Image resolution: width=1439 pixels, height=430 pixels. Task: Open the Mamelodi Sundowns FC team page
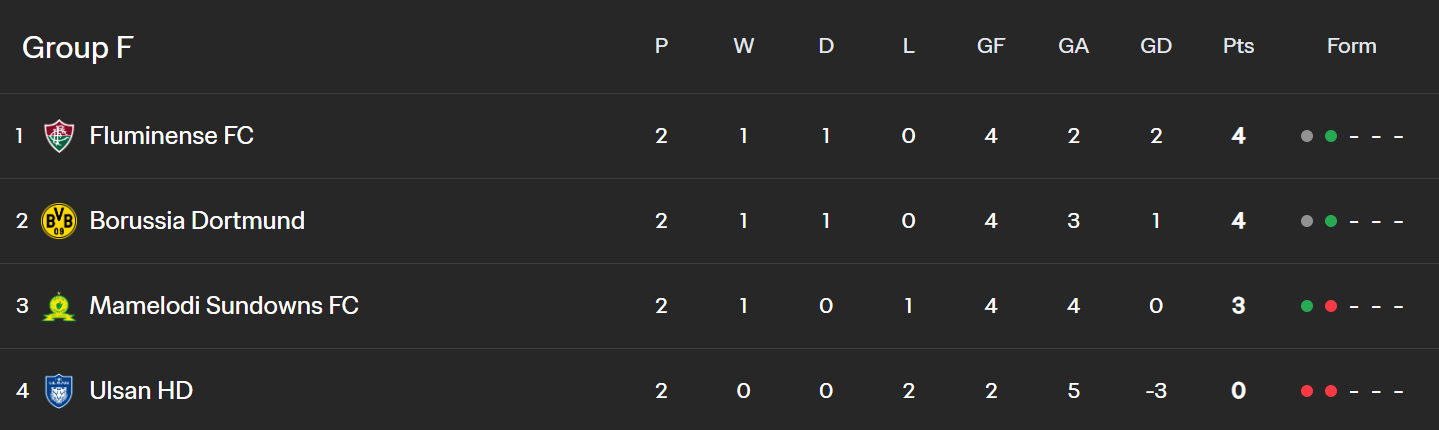click(x=224, y=306)
